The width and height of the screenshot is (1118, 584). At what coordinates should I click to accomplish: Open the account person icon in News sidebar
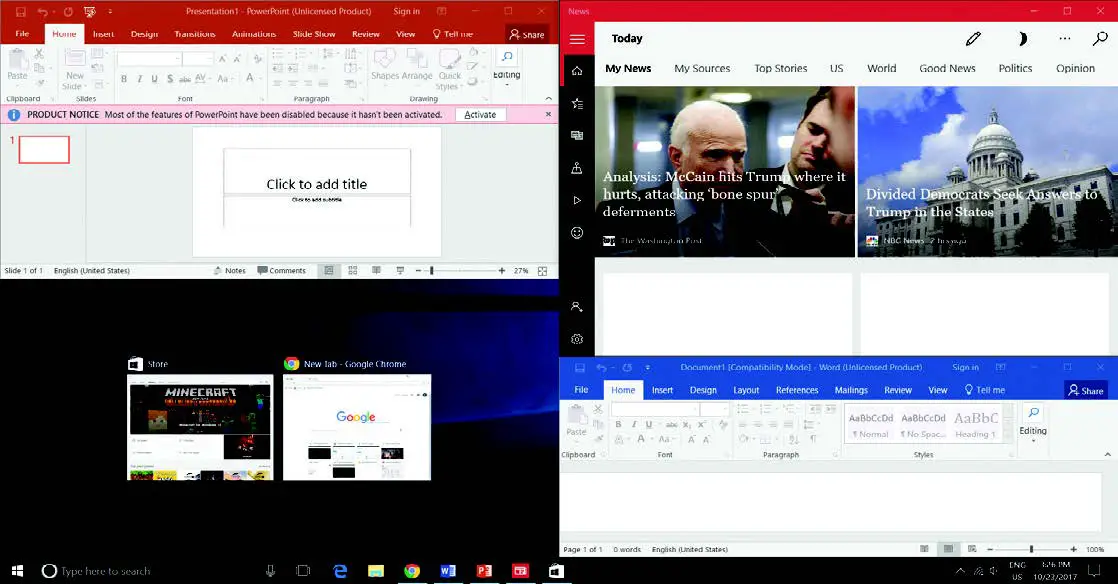point(577,307)
